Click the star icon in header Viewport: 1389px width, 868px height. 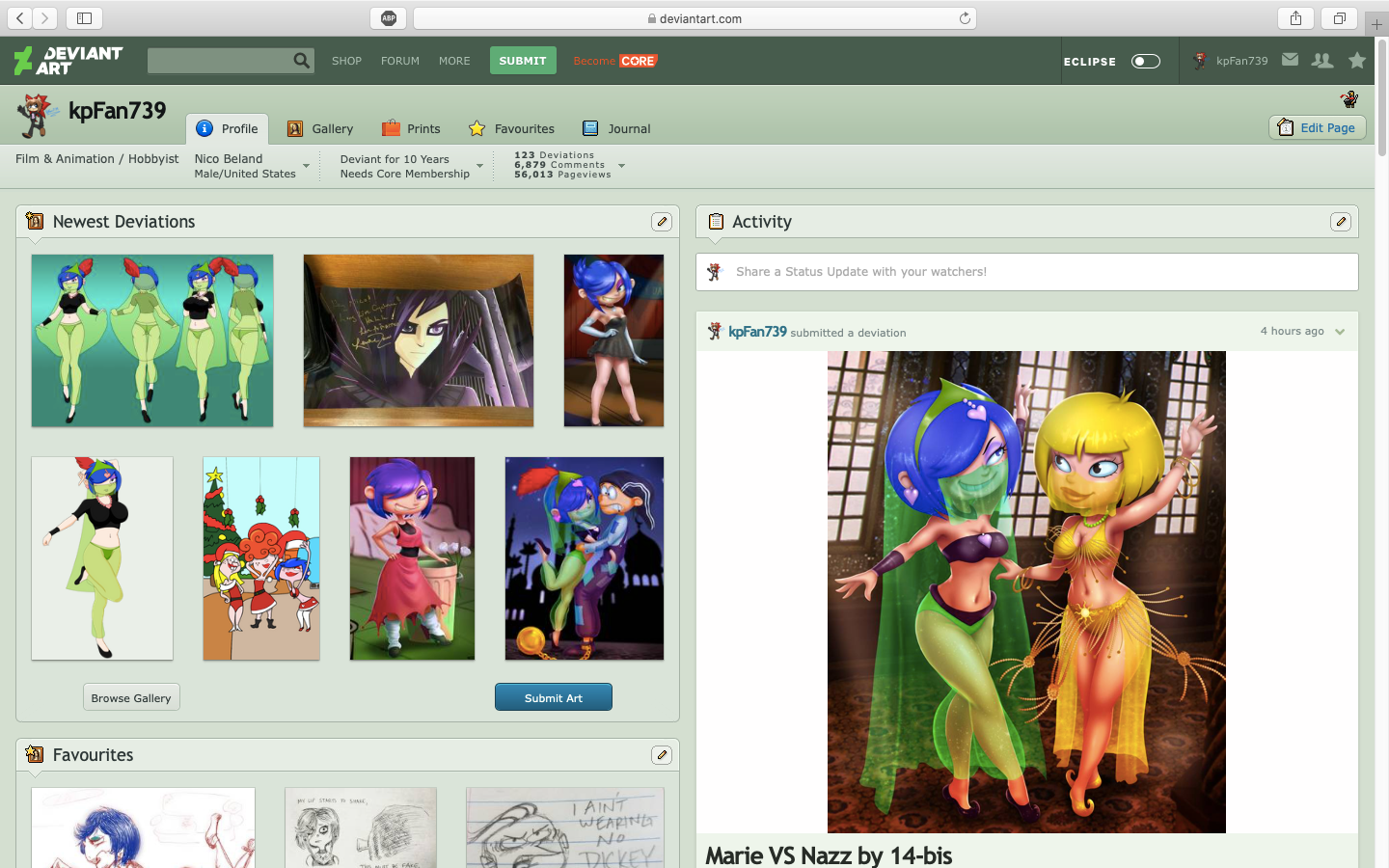pyautogui.click(x=1357, y=60)
